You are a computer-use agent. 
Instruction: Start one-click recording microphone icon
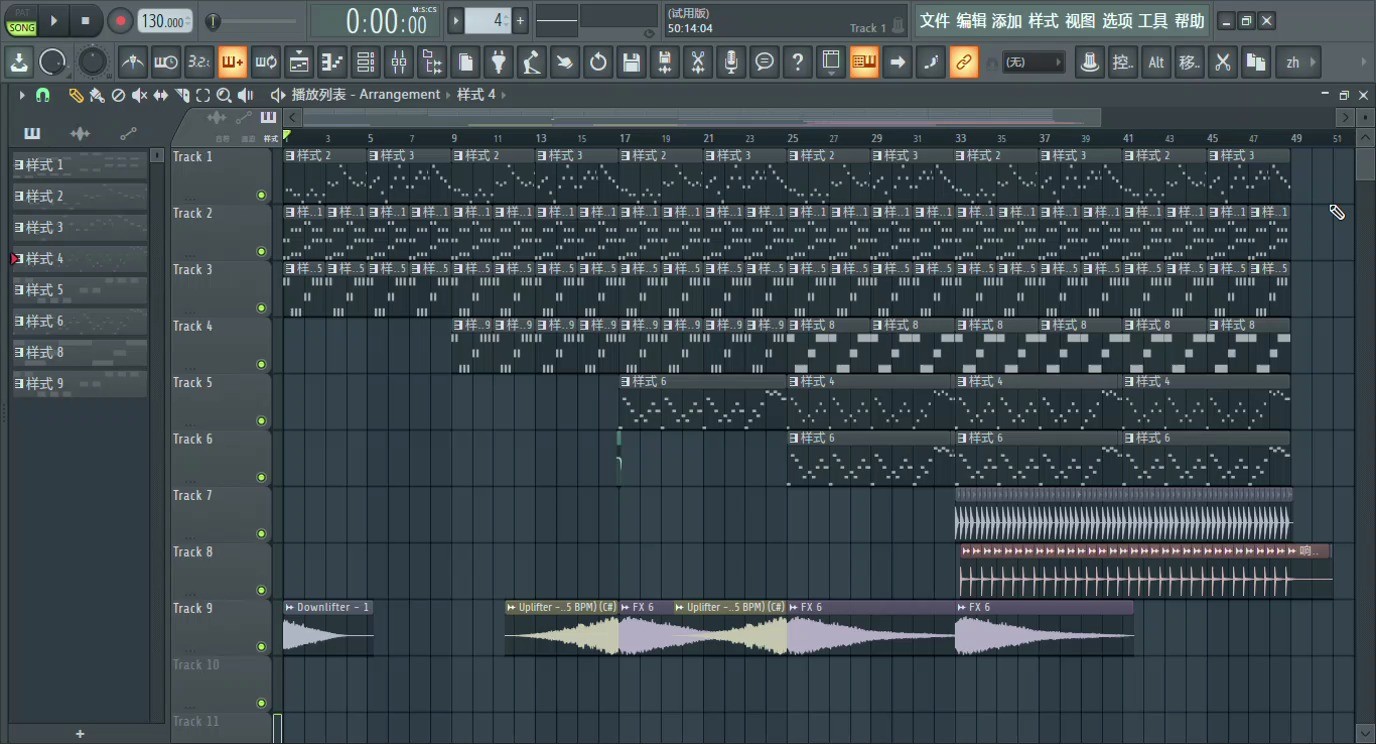click(731, 62)
